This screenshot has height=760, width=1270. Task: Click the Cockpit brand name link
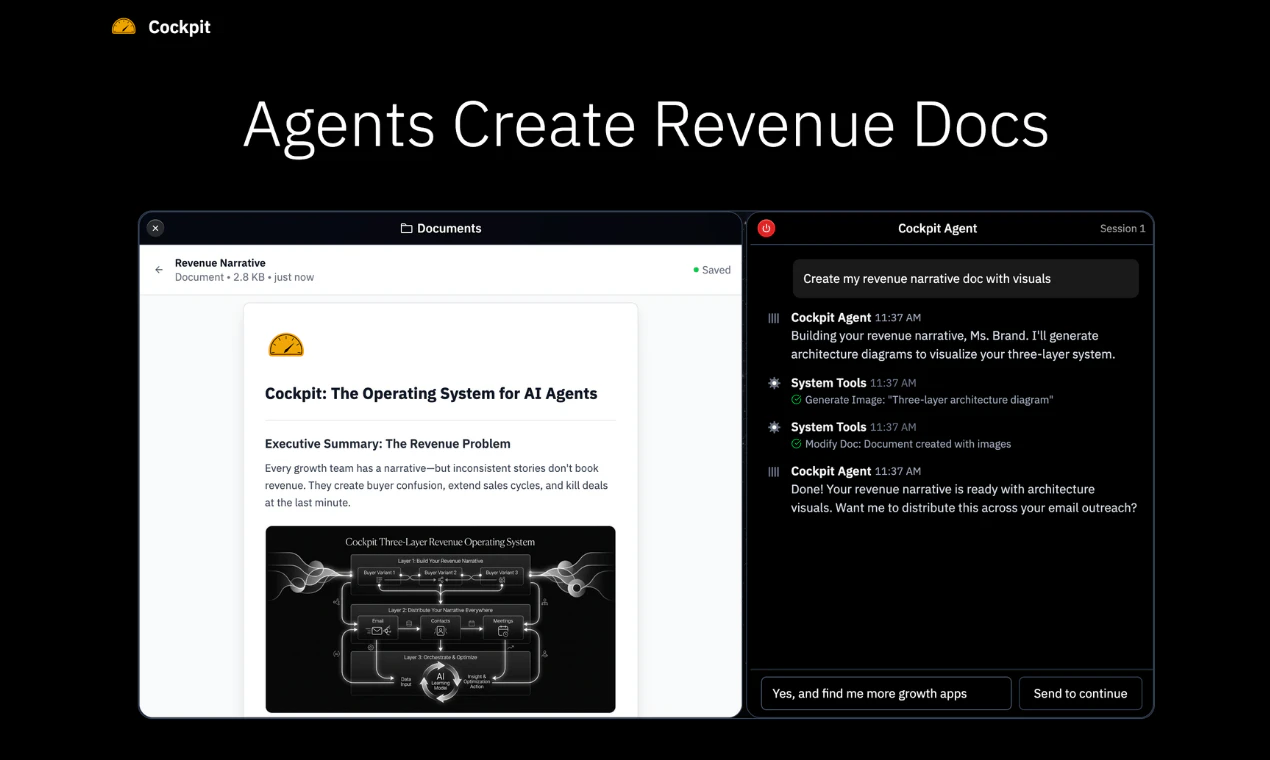click(x=179, y=27)
